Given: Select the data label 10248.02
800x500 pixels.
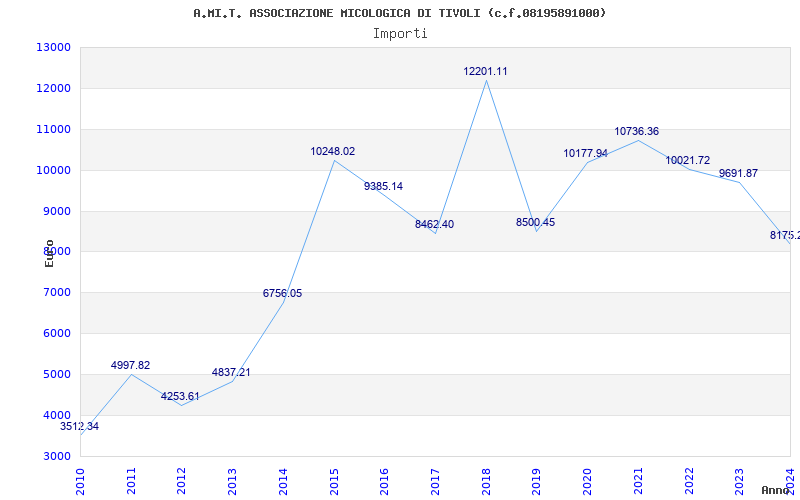Looking at the screenshot, I should point(333,152).
